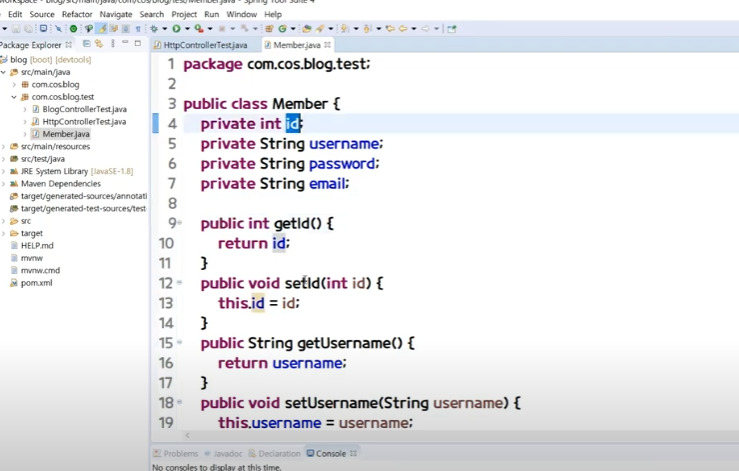Collapse the src/main/java tree node
The height and width of the screenshot is (471, 739).
pyautogui.click(x=4, y=72)
